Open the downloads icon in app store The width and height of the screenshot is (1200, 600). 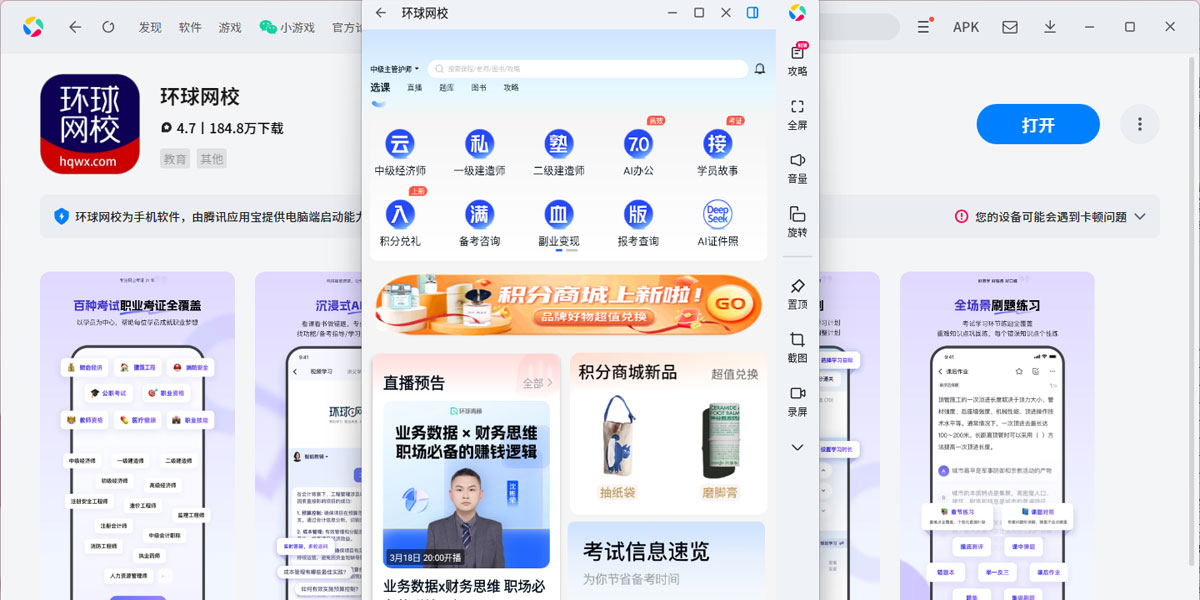click(x=1050, y=27)
